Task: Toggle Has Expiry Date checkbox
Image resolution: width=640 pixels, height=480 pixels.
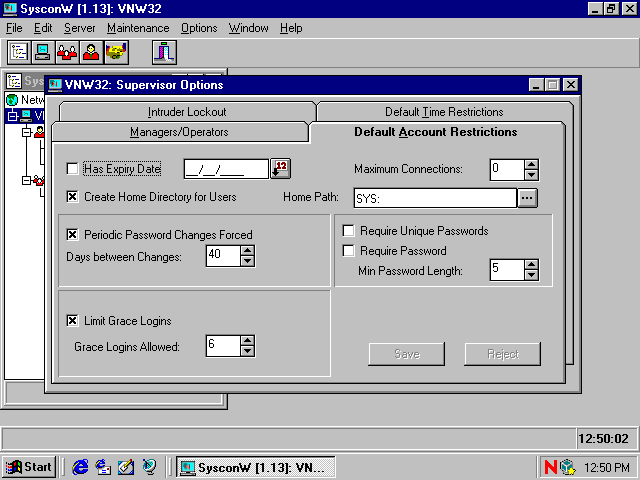Action: coord(72,169)
